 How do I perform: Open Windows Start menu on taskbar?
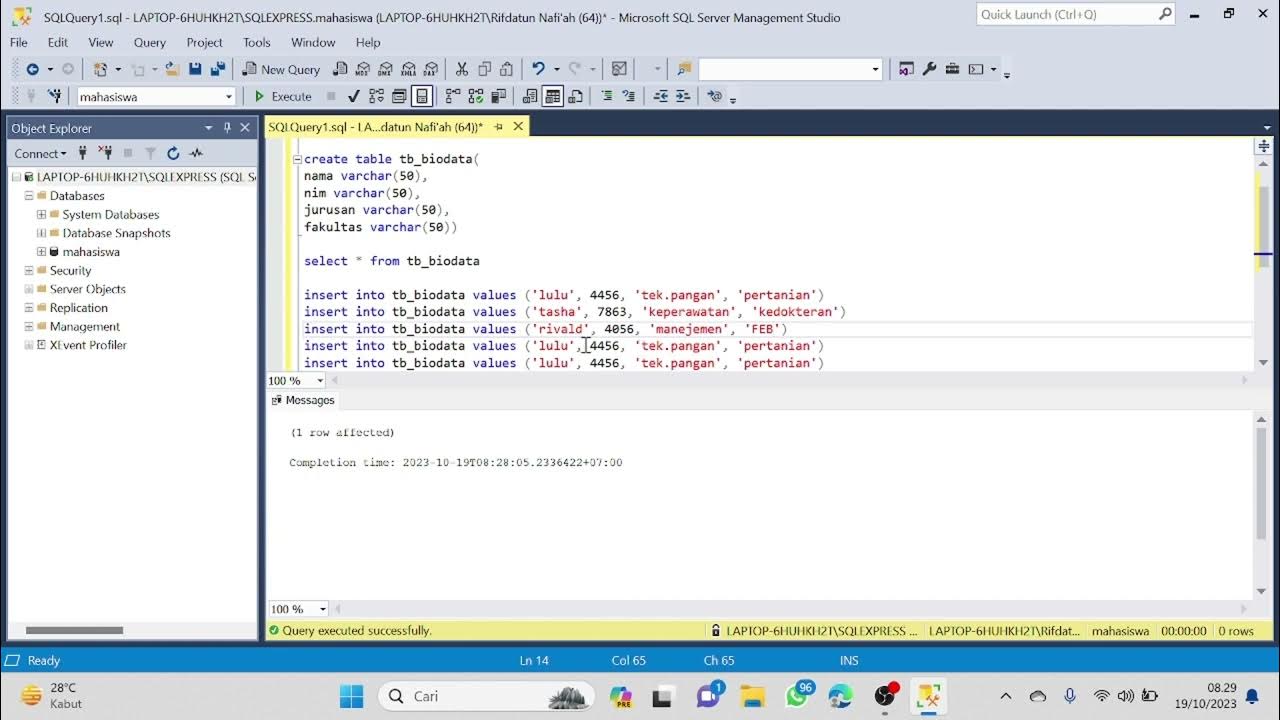351,696
